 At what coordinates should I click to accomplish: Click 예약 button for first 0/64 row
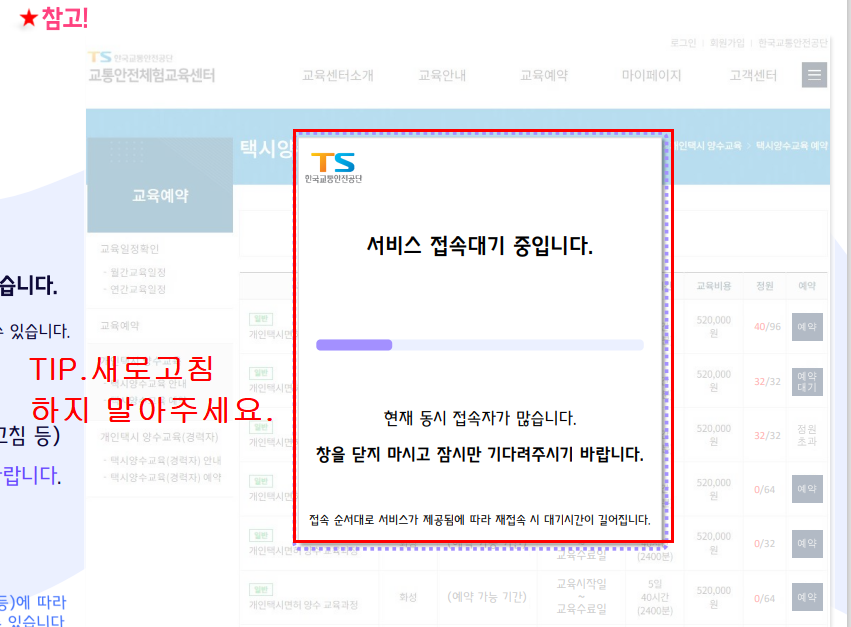tap(807, 489)
